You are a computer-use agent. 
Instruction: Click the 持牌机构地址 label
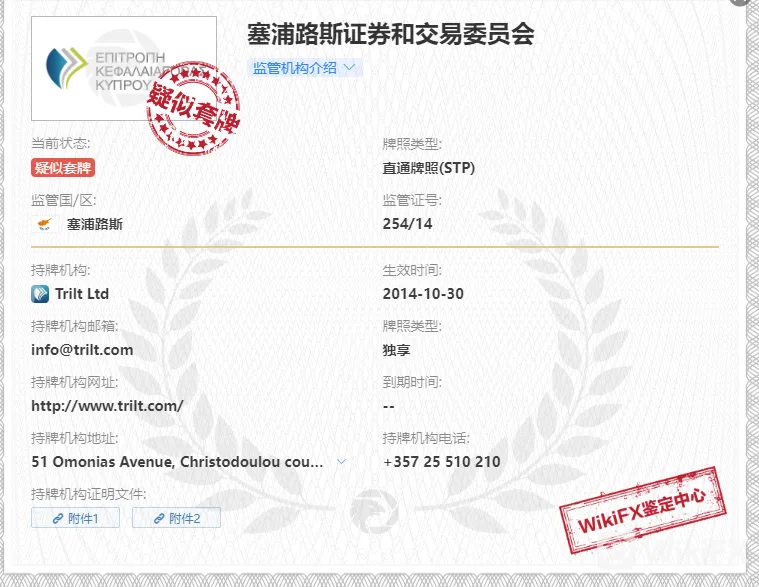(75, 438)
